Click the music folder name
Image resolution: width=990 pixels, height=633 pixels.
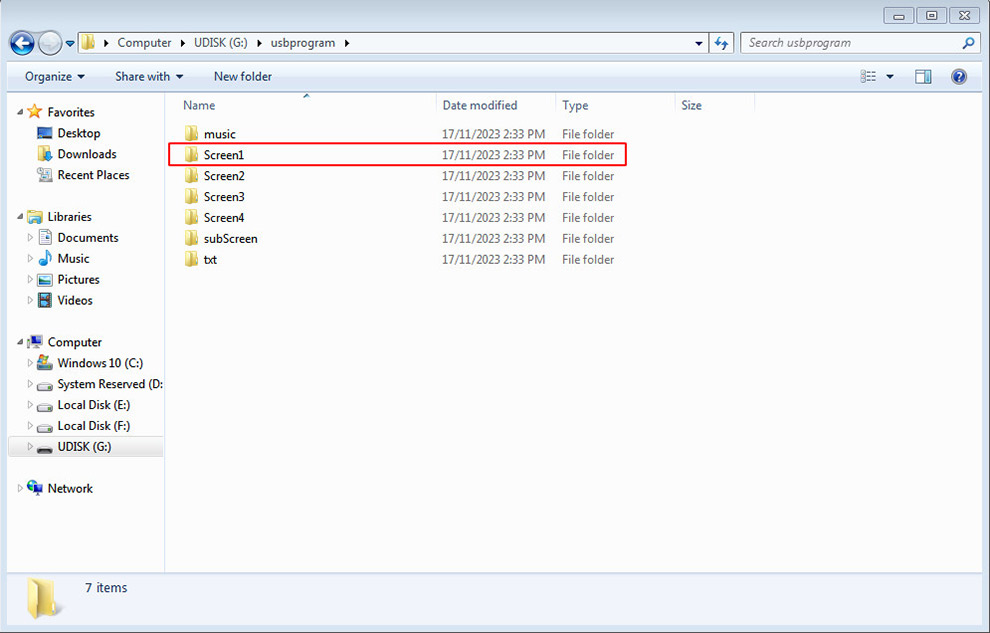pos(220,134)
